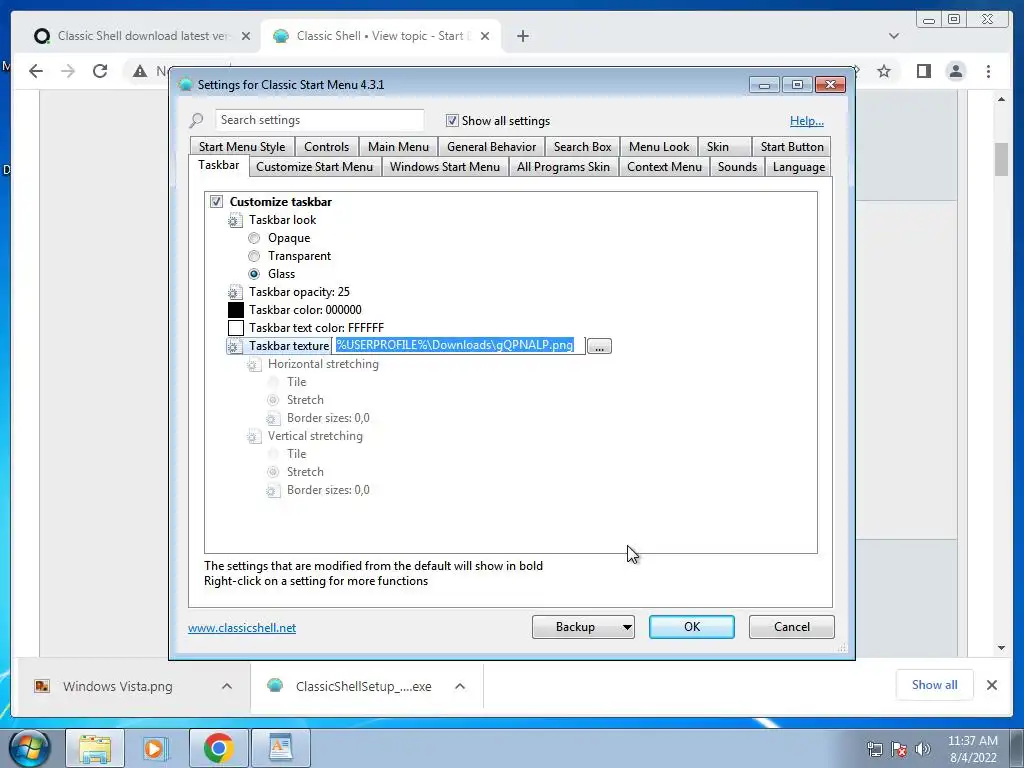Close the Classic Shell View topic tab
The width and height of the screenshot is (1024, 768).
[x=485, y=36]
